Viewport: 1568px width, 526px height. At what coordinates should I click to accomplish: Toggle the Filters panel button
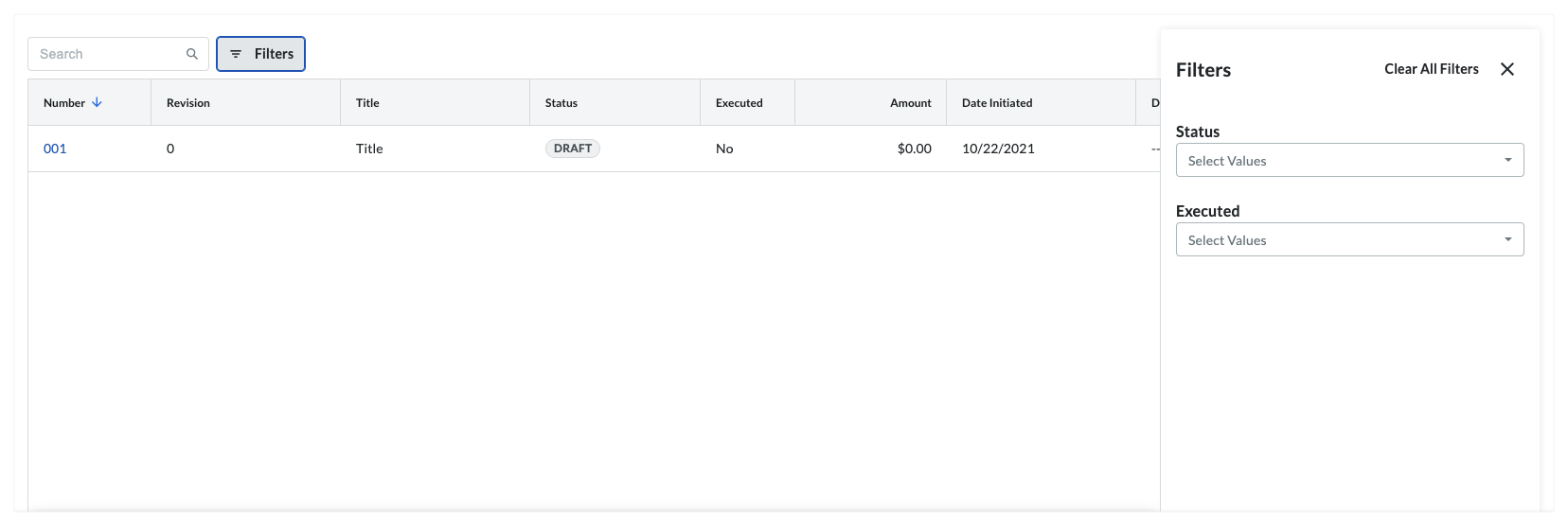pos(261,54)
